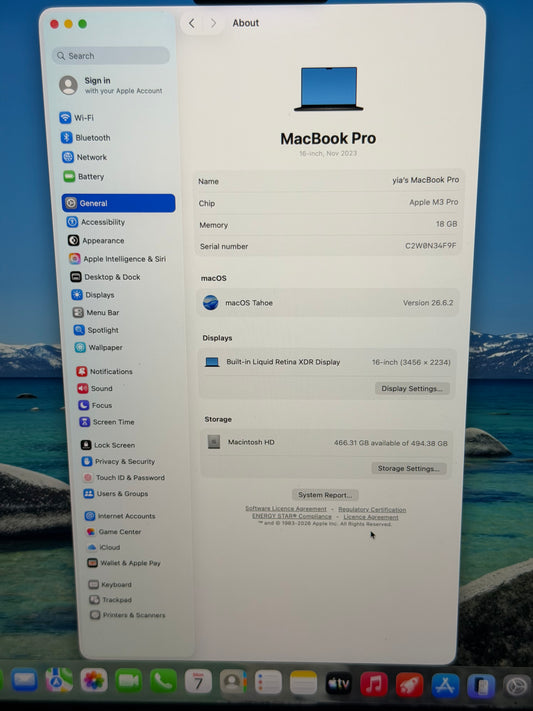Sign in with your Apple Account

(111, 85)
